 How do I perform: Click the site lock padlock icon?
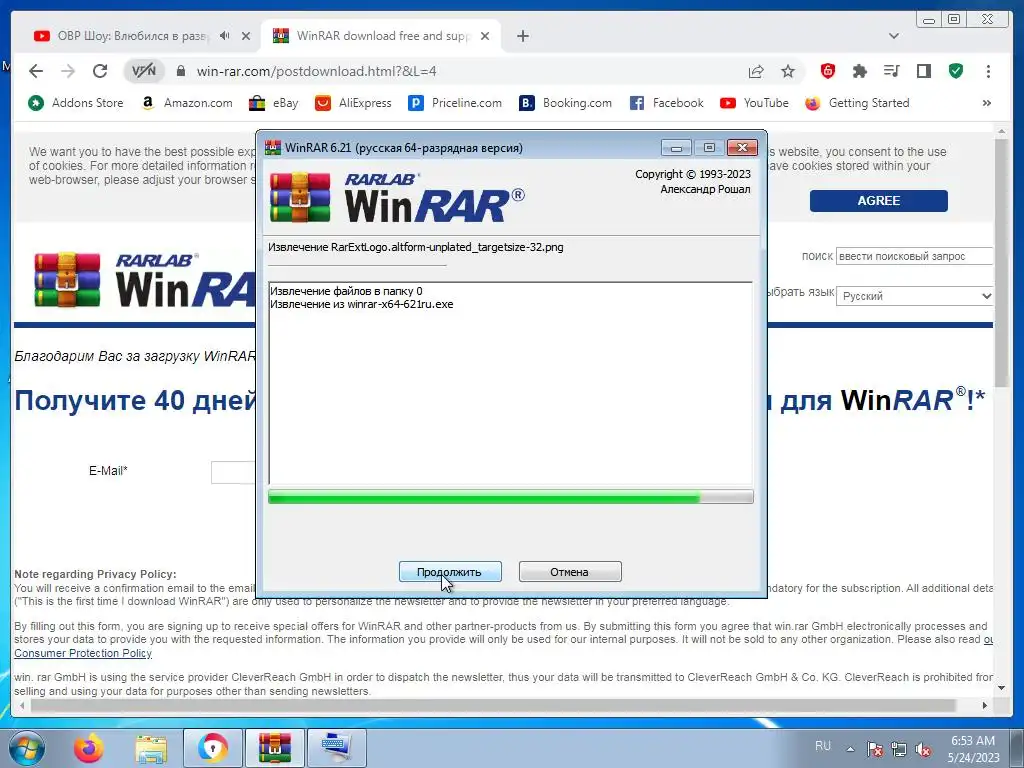(181, 71)
